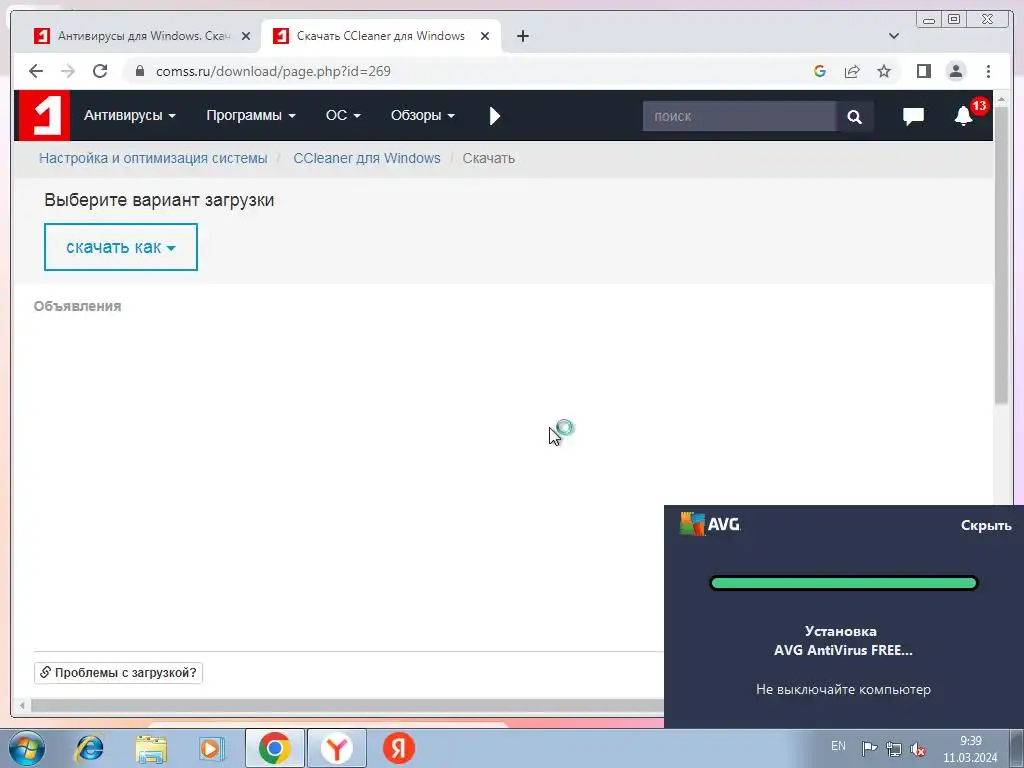Open Настройка и оптимизация системы breadcrumb
Image resolution: width=1024 pixels, height=768 pixels.
153,158
